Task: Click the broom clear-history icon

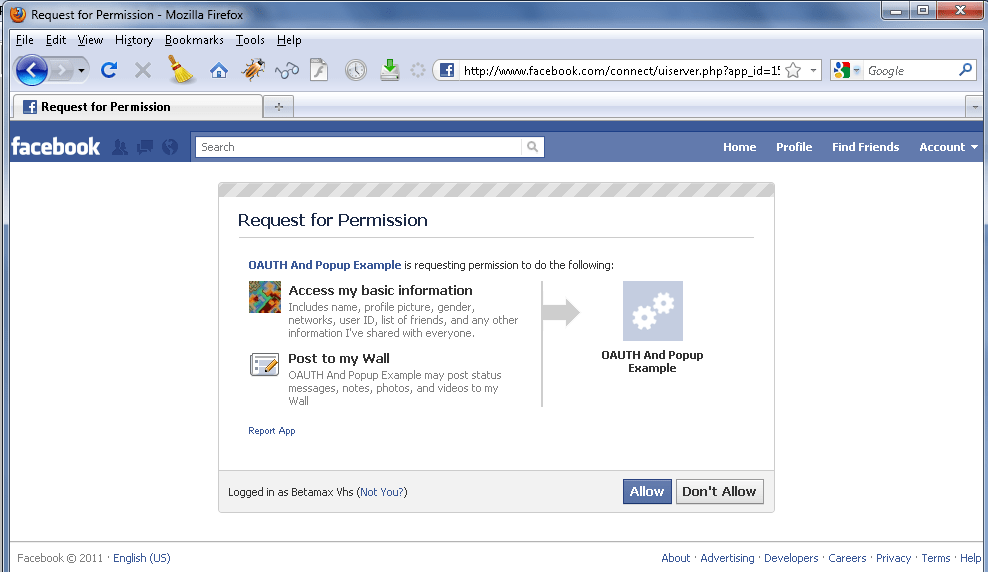Action: coord(181,69)
